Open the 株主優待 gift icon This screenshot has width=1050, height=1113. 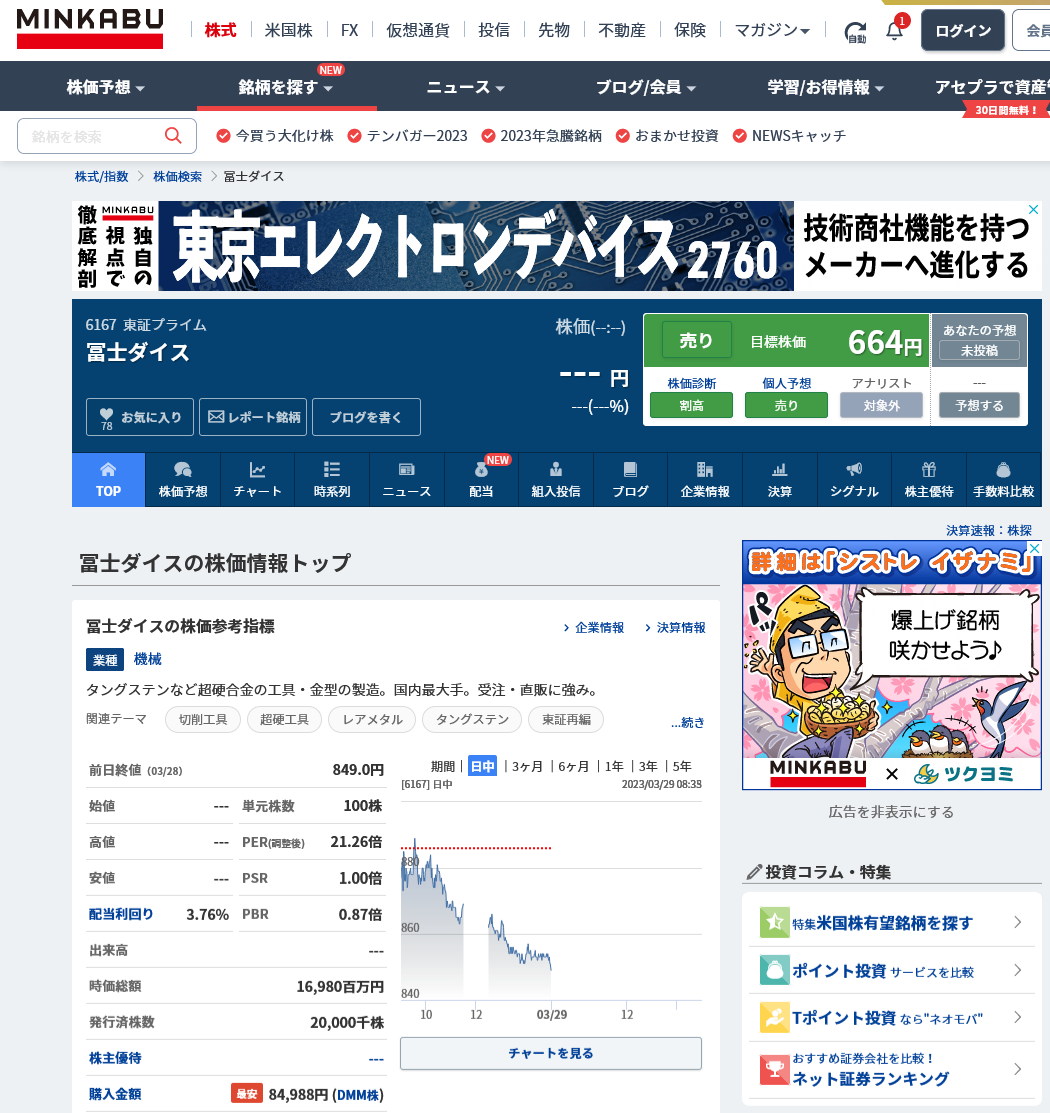click(x=929, y=480)
